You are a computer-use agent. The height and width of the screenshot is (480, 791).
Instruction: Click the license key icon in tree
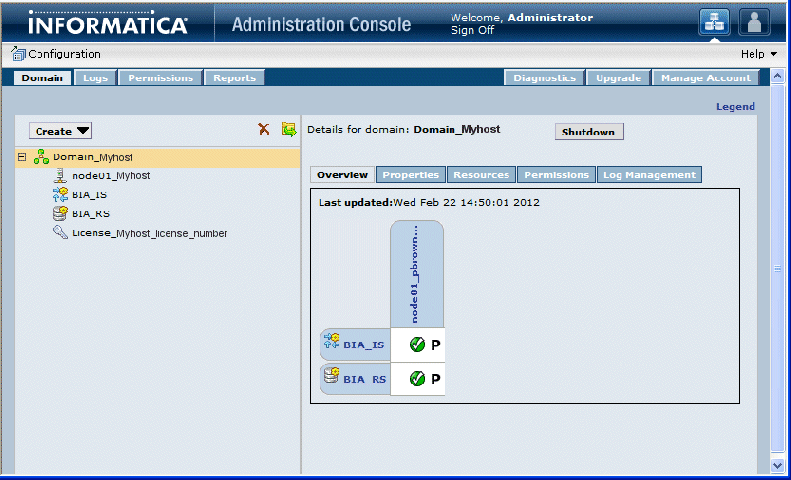coord(60,232)
